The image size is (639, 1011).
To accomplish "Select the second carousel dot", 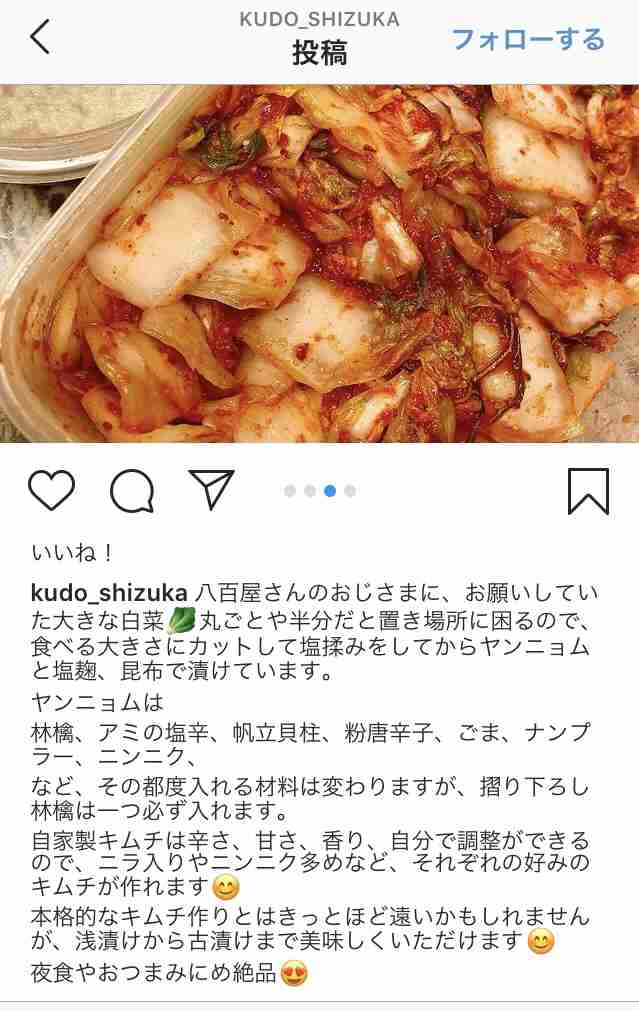I will (x=310, y=491).
